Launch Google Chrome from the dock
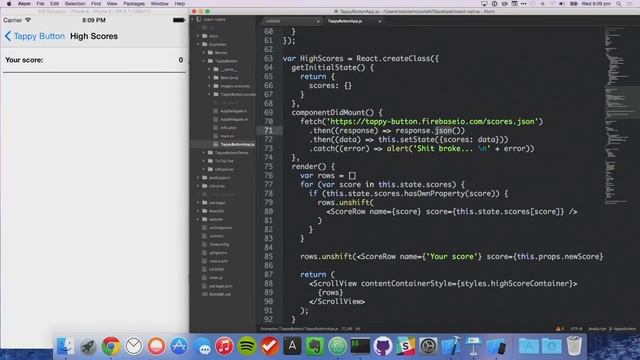640x360 pixels. coord(111,347)
